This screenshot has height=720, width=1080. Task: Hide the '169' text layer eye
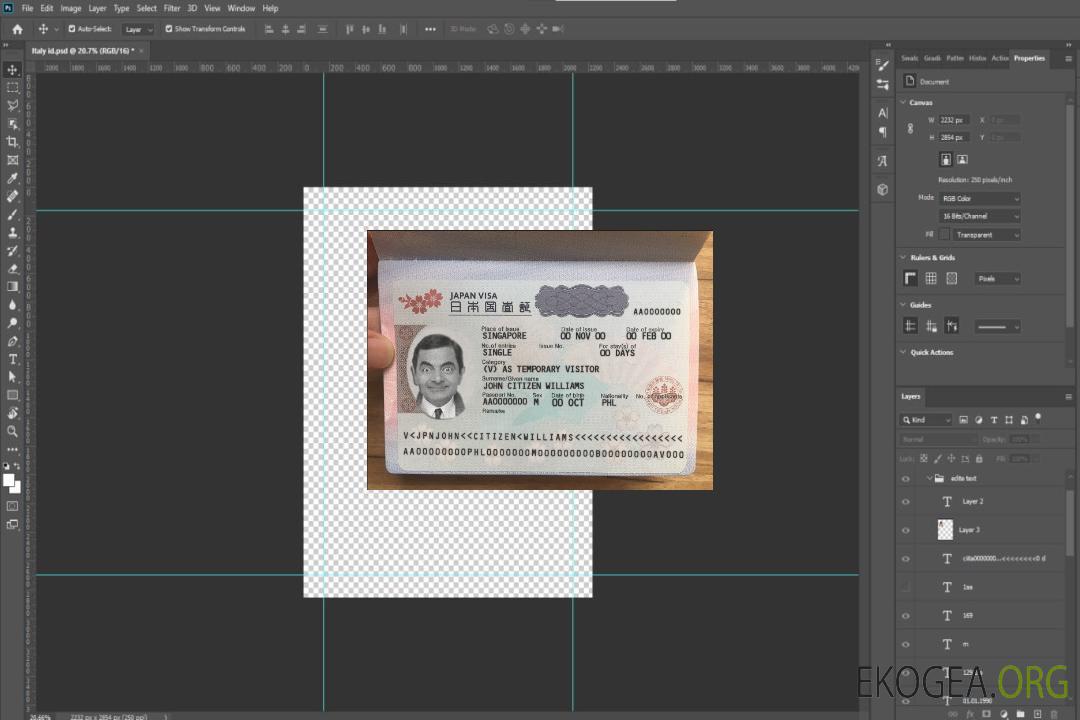click(906, 616)
